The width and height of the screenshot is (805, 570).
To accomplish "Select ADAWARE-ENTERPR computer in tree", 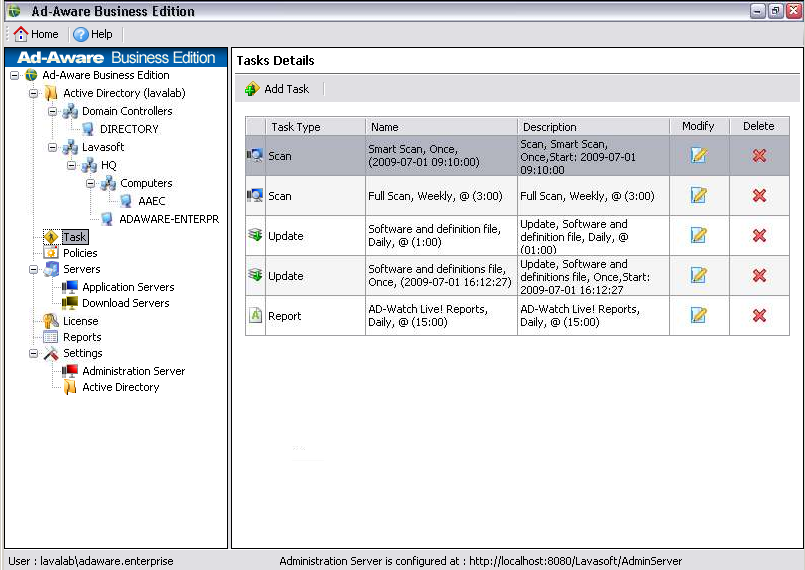I will (x=169, y=219).
